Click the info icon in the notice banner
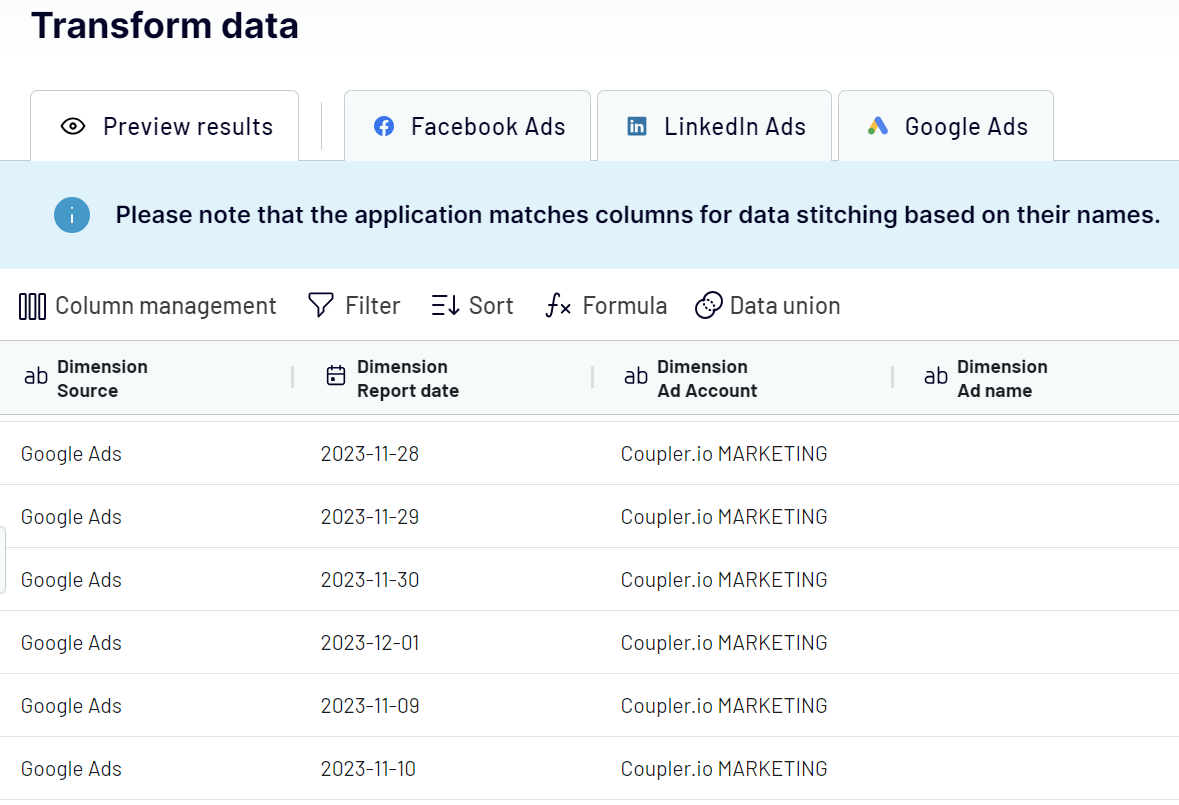The height and width of the screenshot is (805, 1179). click(x=71, y=215)
